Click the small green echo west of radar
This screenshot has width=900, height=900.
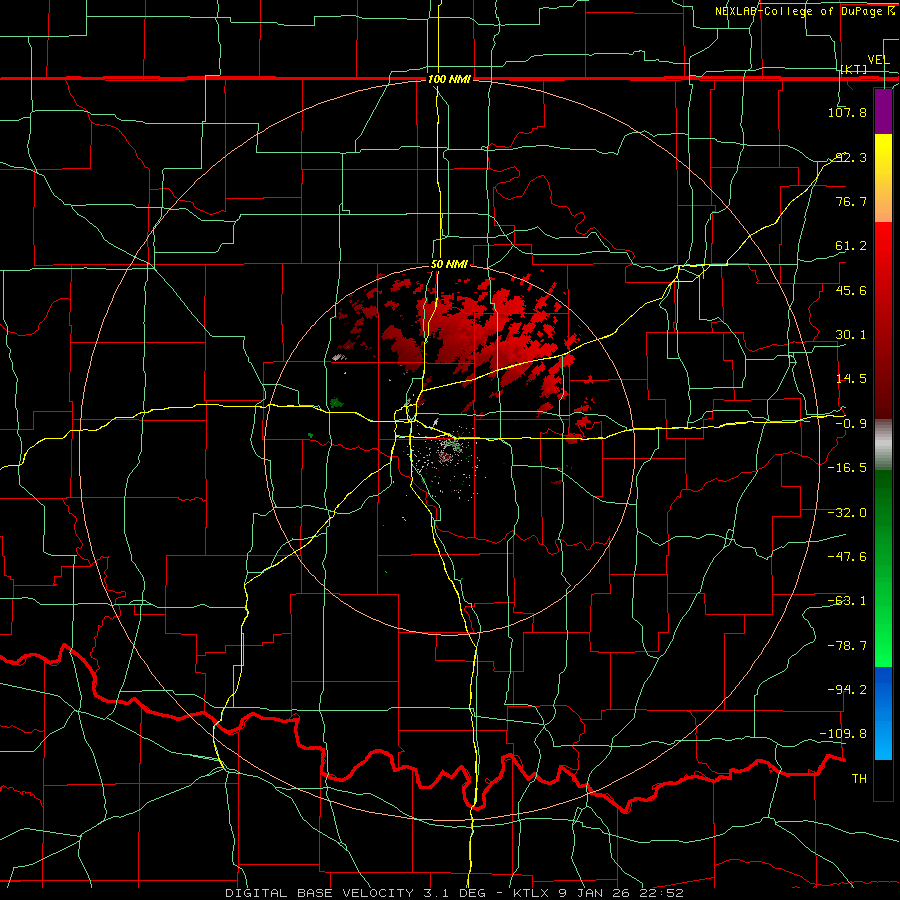[x=336, y=403]
